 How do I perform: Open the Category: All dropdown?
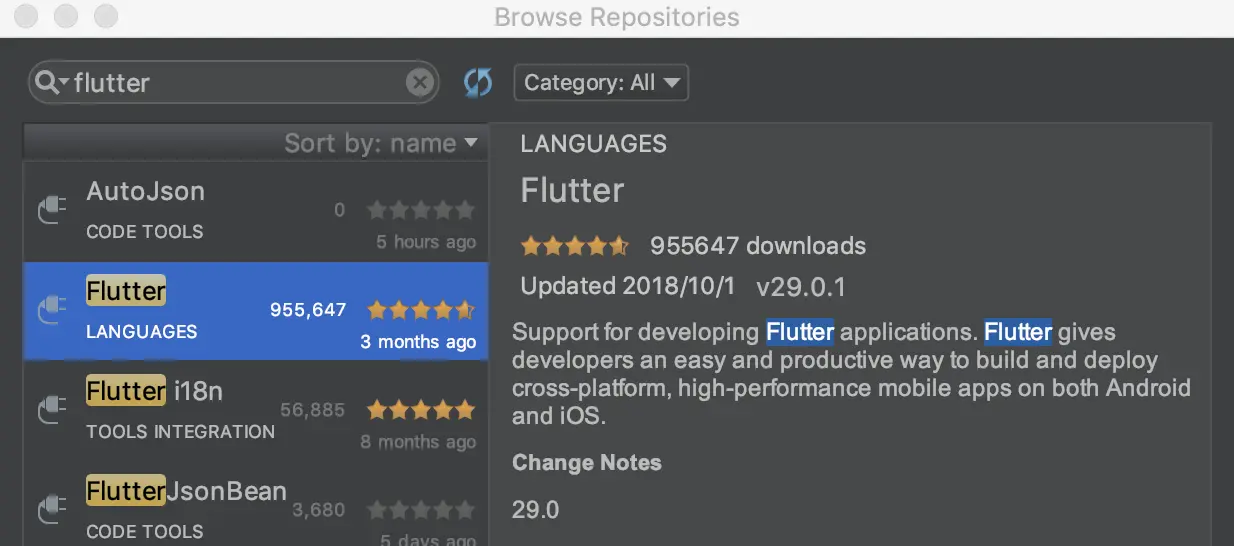click(x=601, y=82)
